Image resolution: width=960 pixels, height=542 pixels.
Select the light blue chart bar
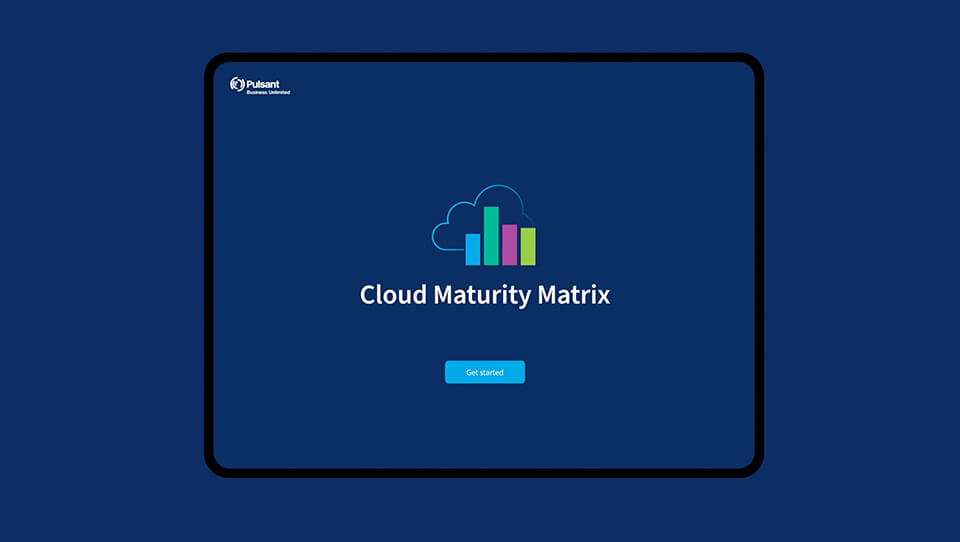(473, 249)
